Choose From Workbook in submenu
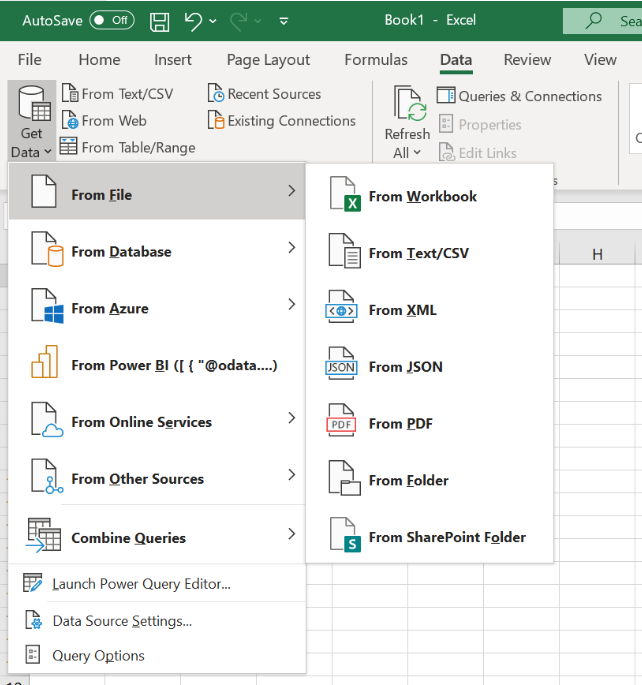This screenshot has height=685, width=642. [429, 196]
